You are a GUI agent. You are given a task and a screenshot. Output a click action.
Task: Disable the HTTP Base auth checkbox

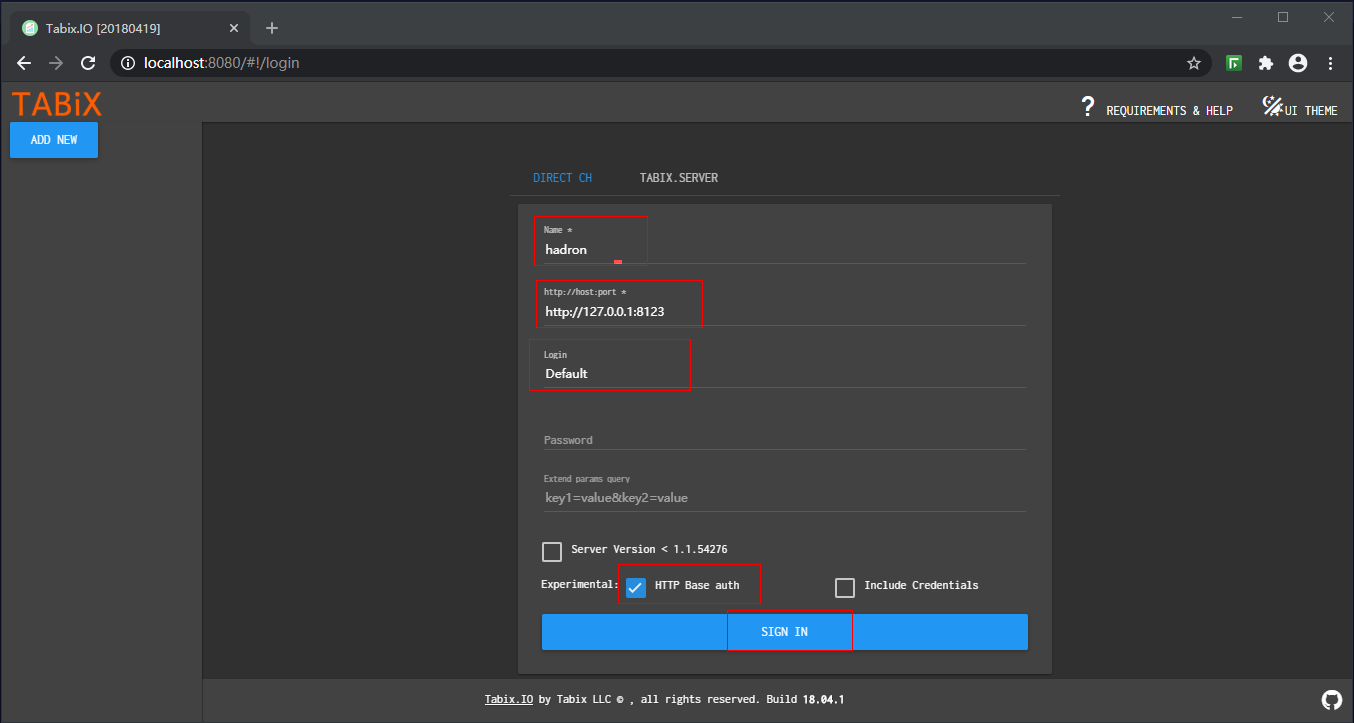click(636, 587)
